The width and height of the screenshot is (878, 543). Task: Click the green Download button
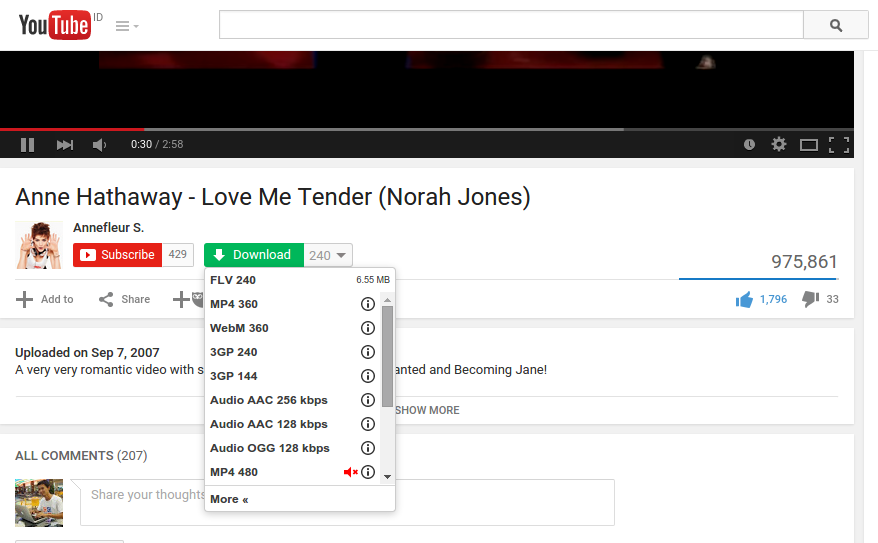253,255
